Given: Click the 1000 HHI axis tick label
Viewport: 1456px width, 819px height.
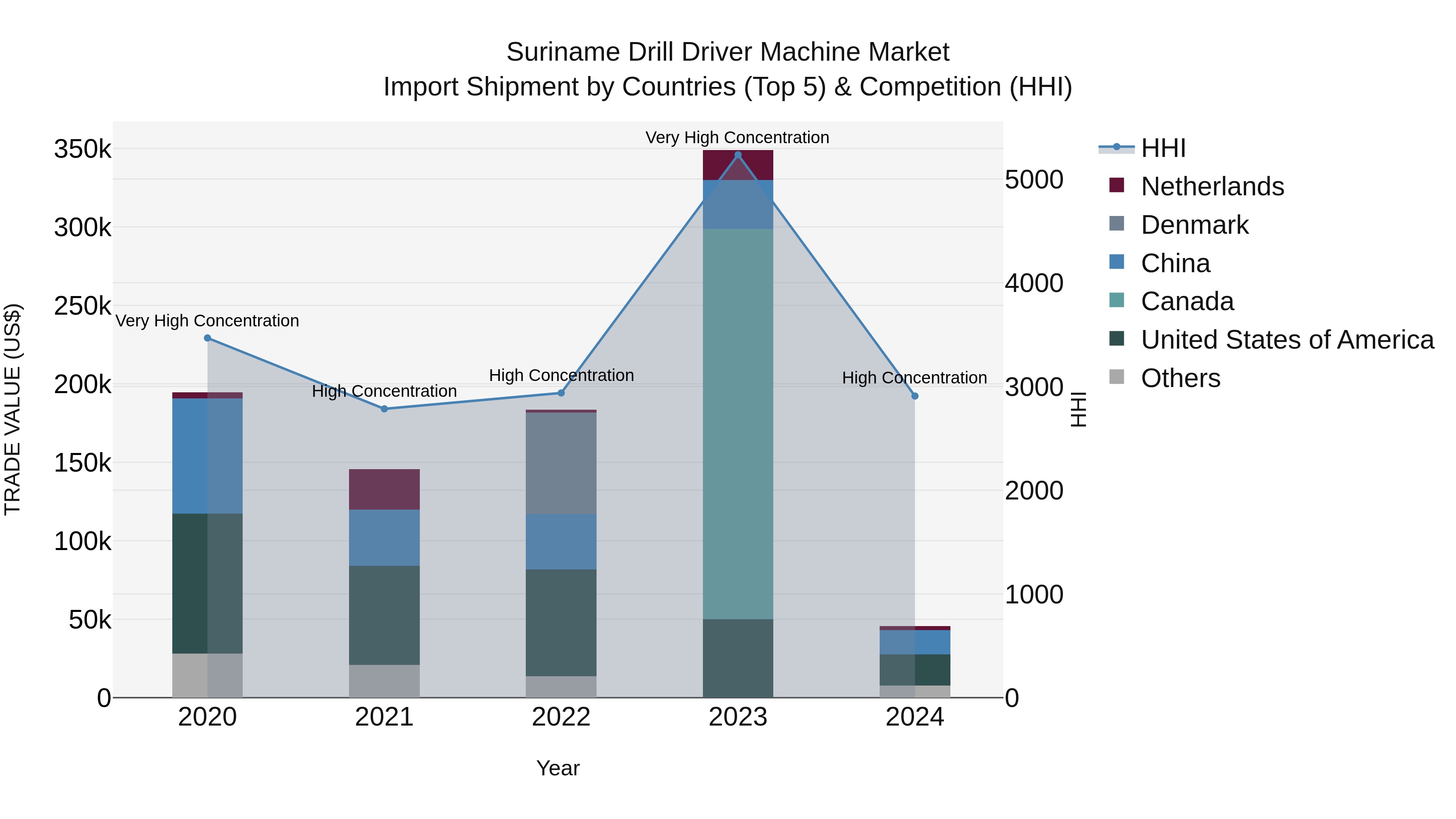Looking at the screenshot, I should [1034, 595].
